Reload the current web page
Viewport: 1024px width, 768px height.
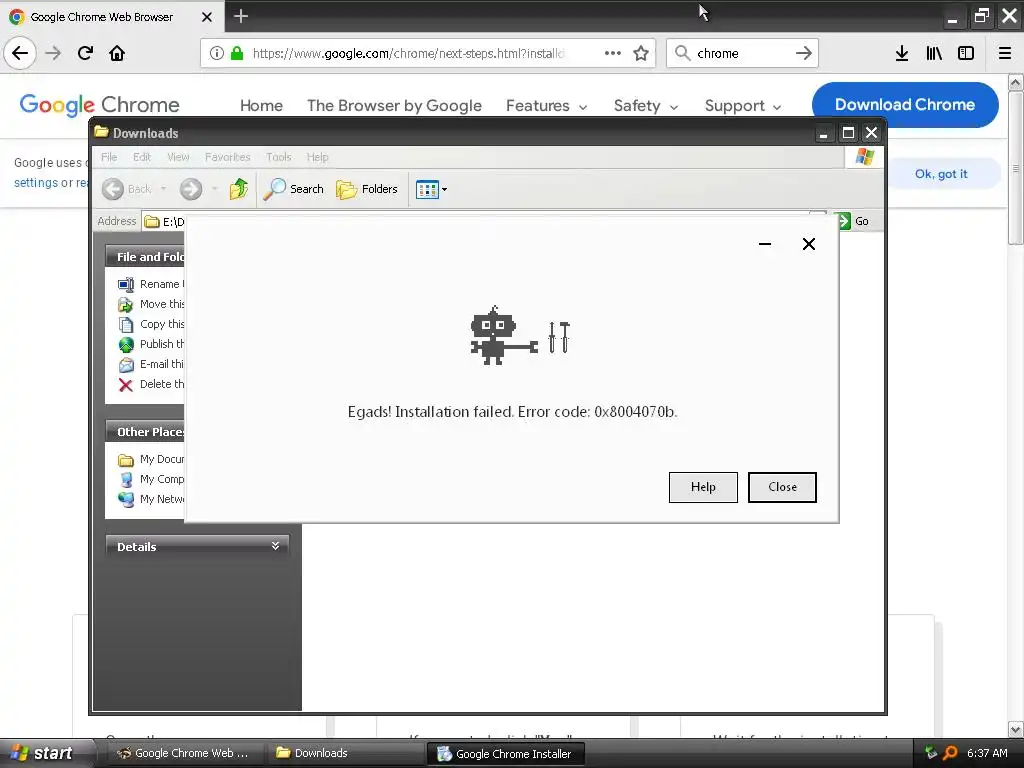click(x=86, y=53)
